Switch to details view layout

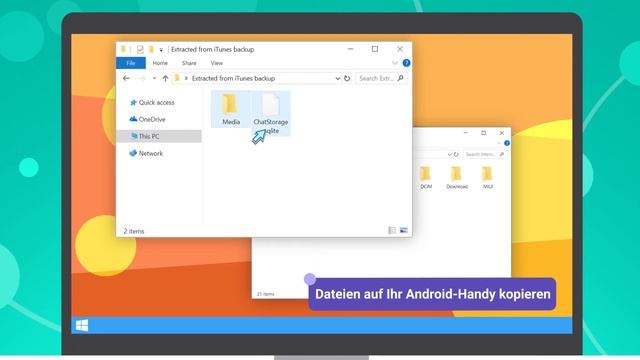click(392, 231)
